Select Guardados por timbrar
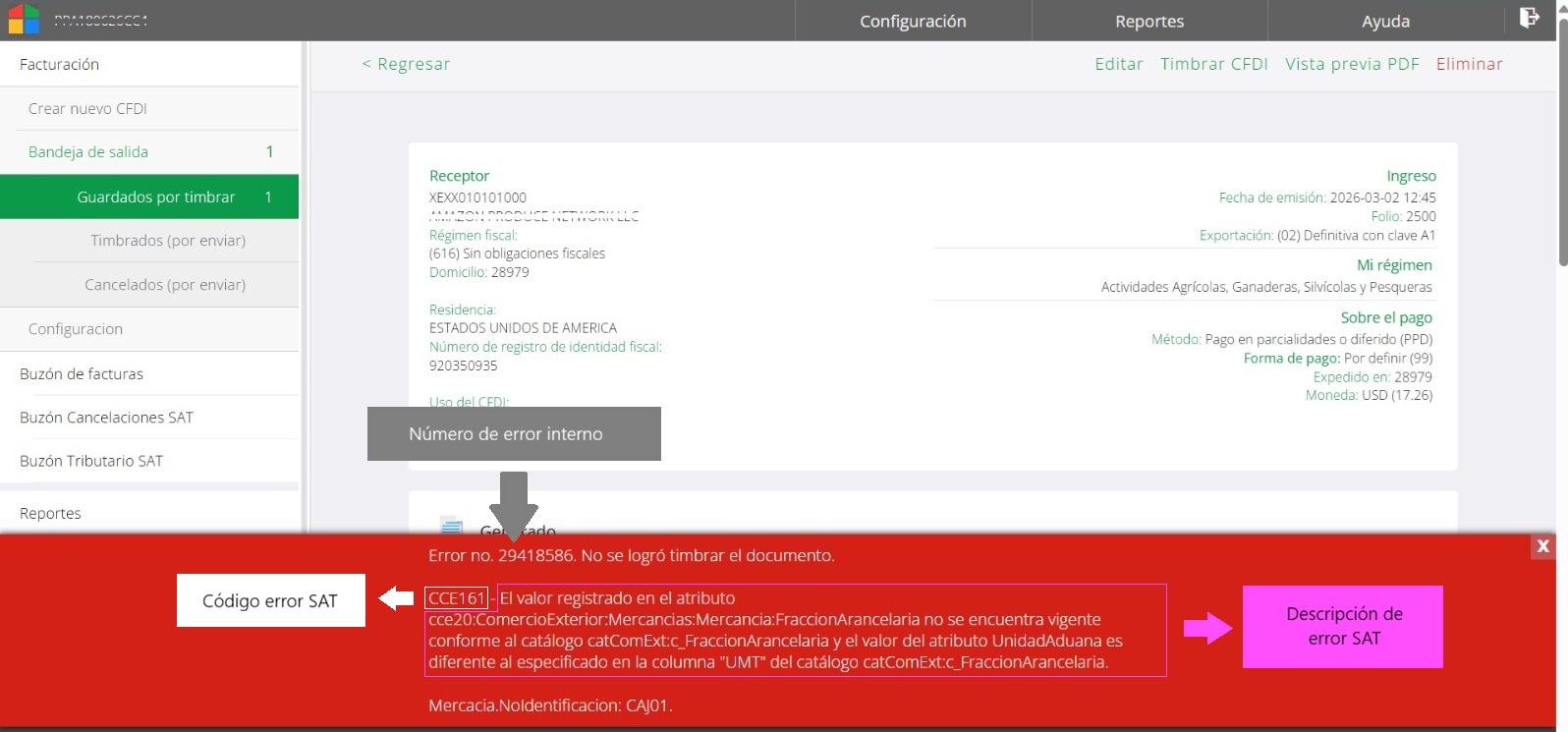Viewport: 1568px width, 732px height. (149, 197)
